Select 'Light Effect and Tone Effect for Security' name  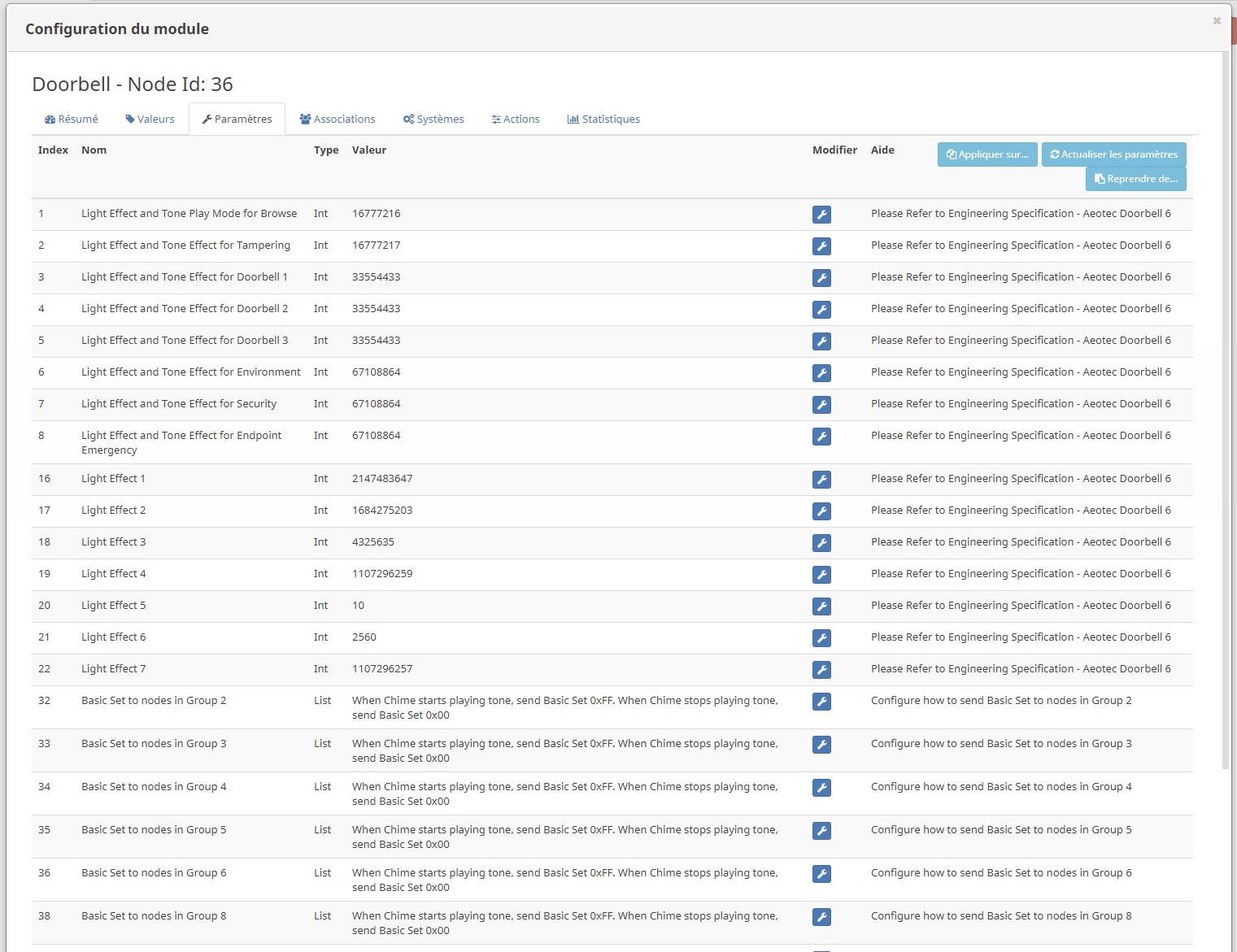pos(179,404)
